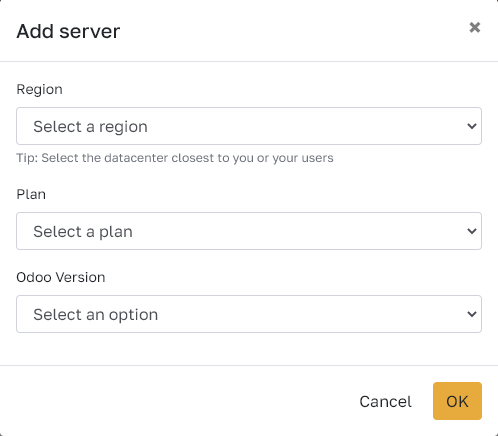Screen dimensions: 498x436
Task: Click the chevron arrow in Odoo Version field
Action: 472,314
